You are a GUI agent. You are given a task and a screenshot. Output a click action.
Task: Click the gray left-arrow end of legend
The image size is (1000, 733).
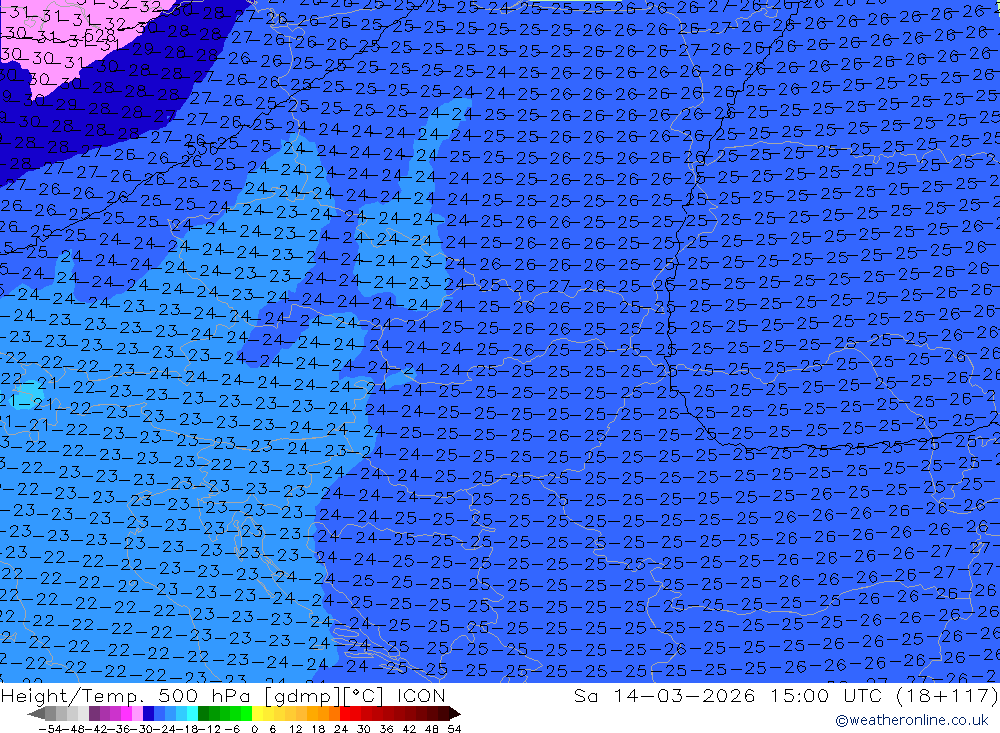point(36,714)
